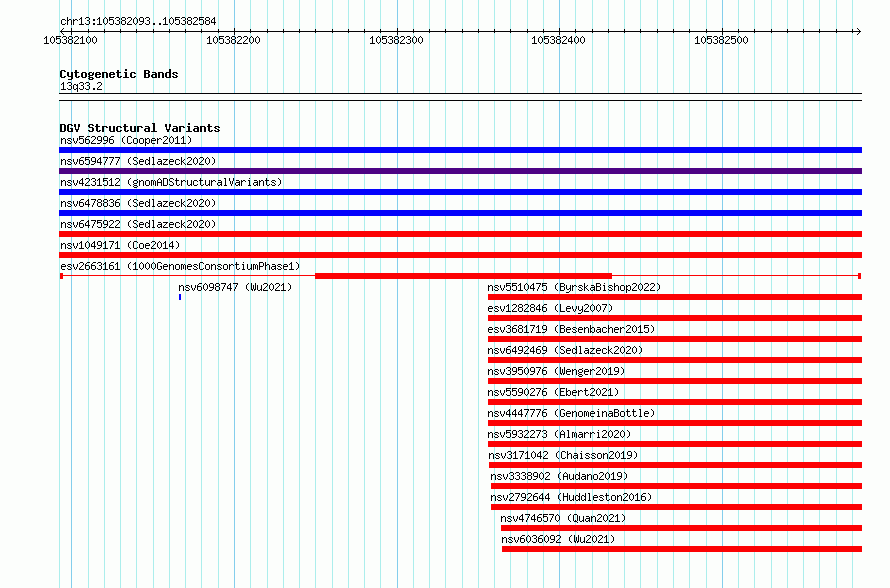Click the 105382500 ruler coordinate
The image size is (890, 588).
[x=721, y=40]
